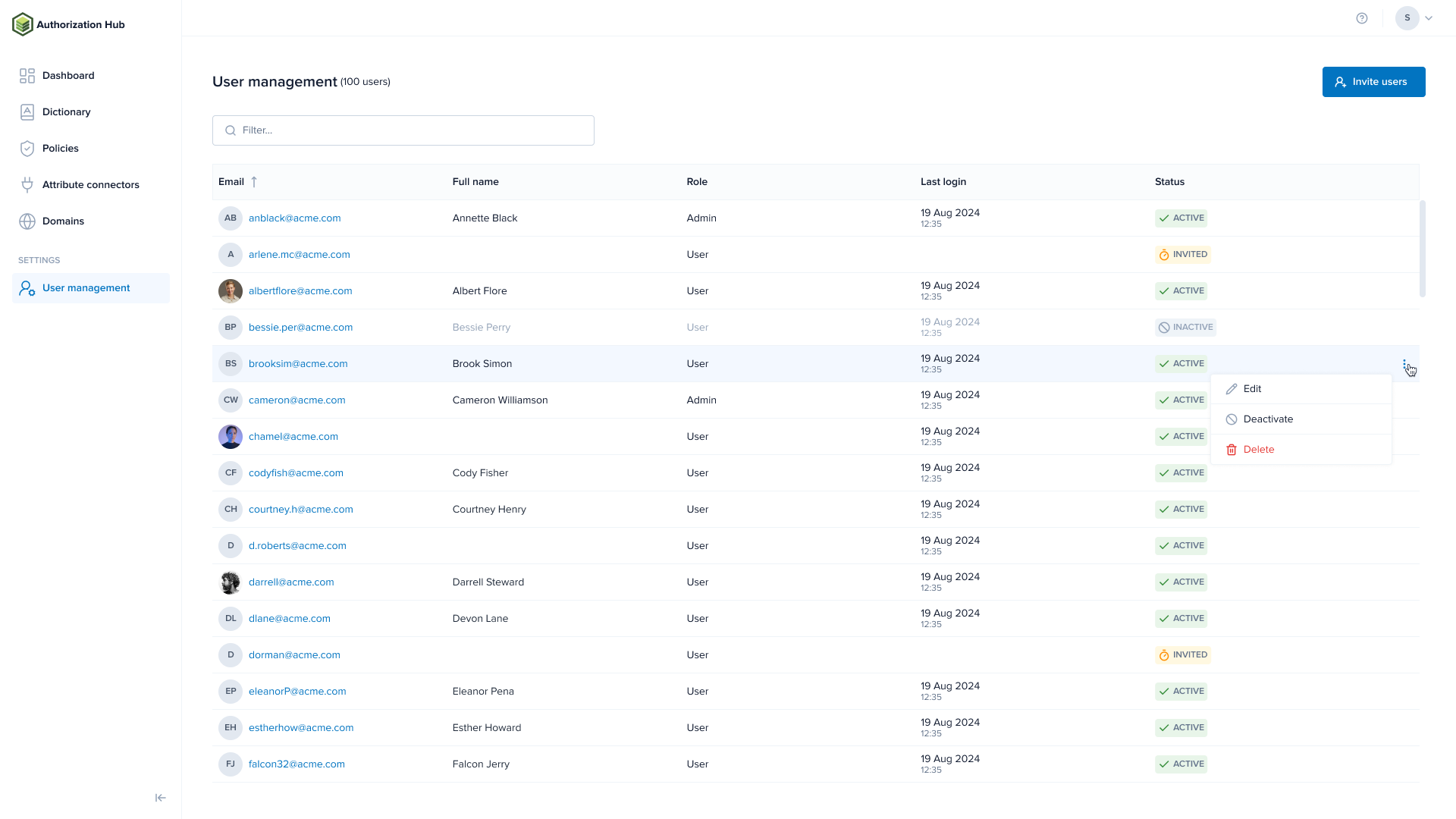
Task: Click the Dictionary book icon
Action: 27,112
